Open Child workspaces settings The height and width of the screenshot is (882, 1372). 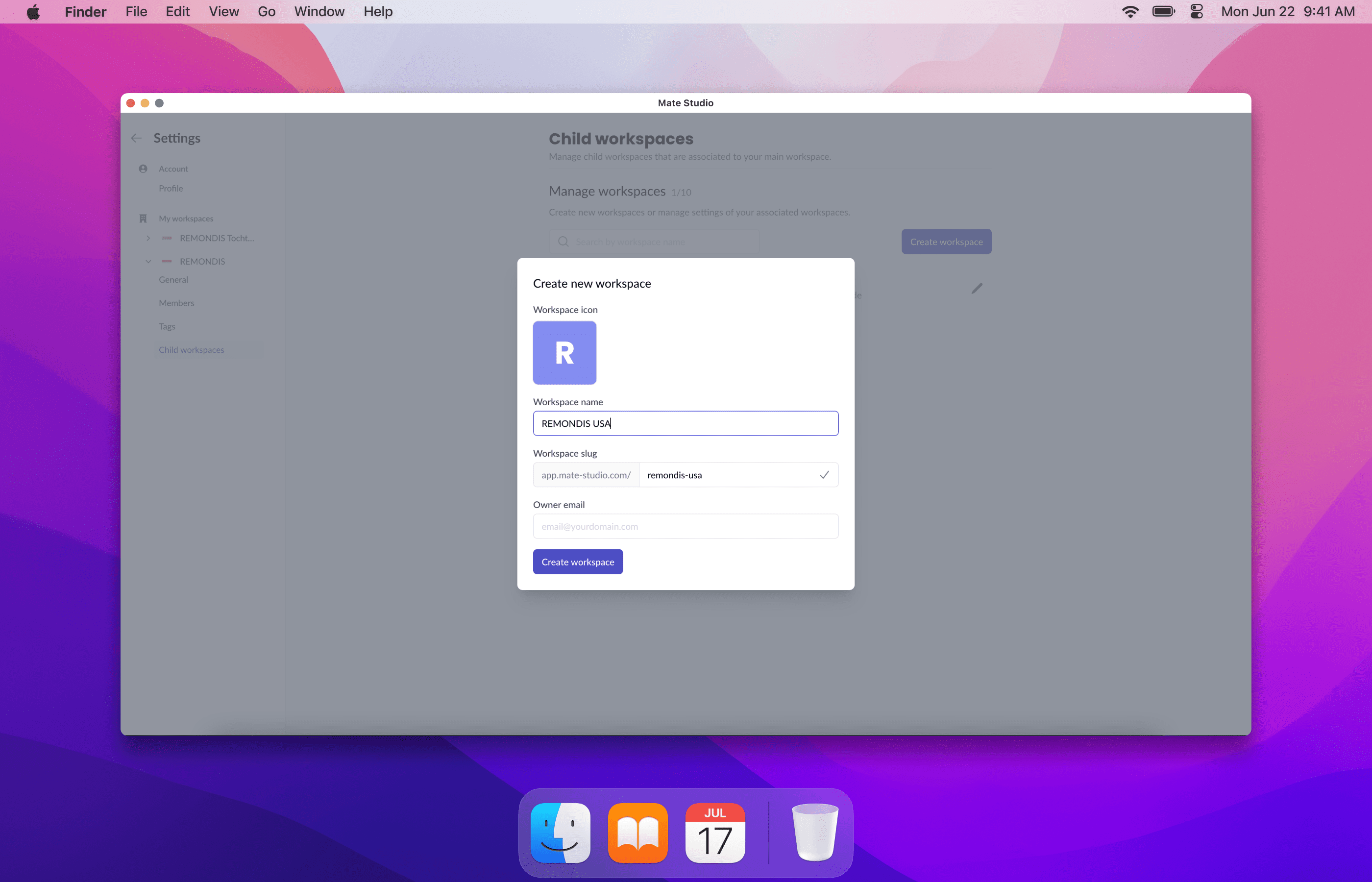coord(191,350)
